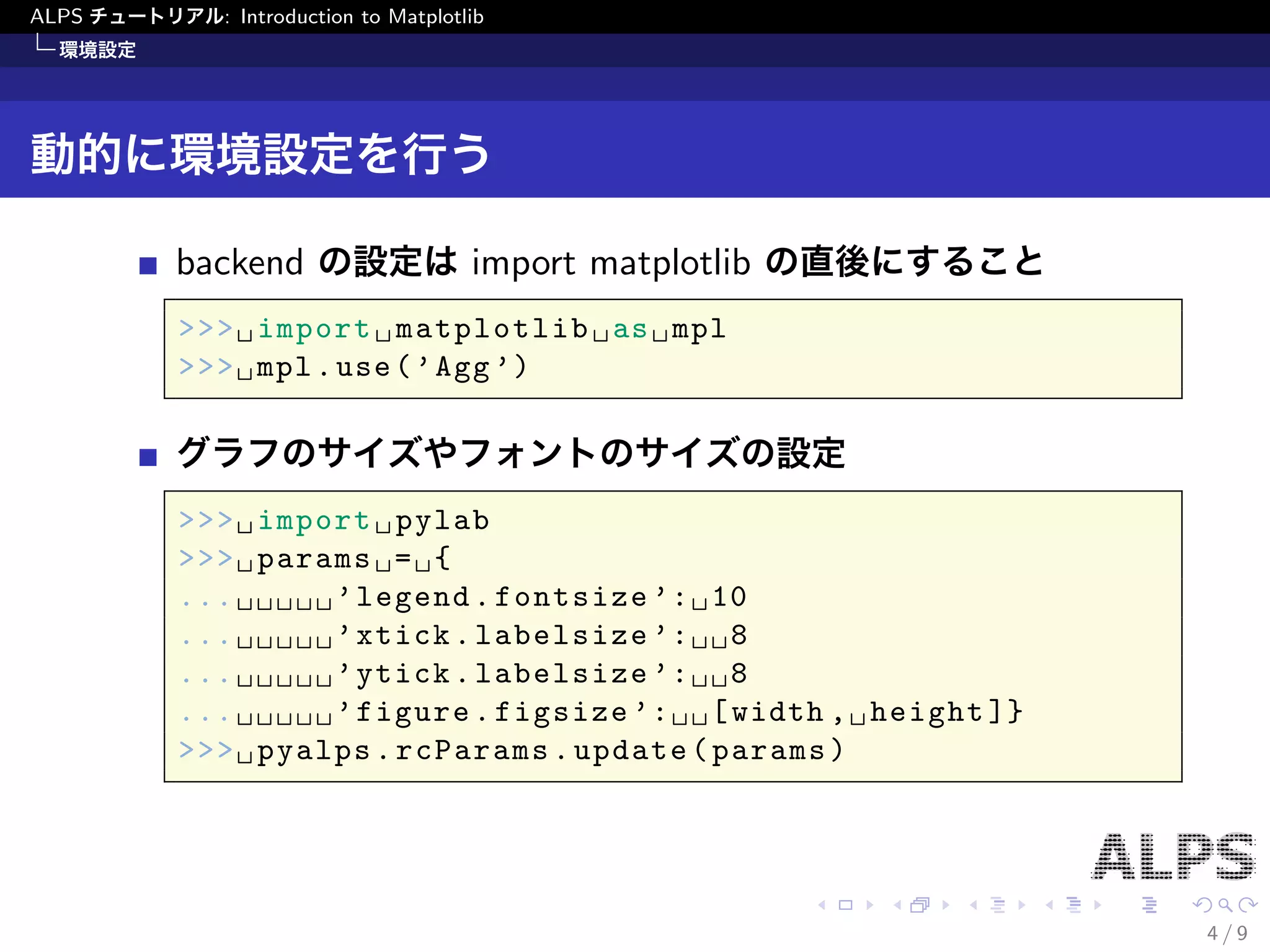Click the magnifier search icon

[x=1225, y=905]
